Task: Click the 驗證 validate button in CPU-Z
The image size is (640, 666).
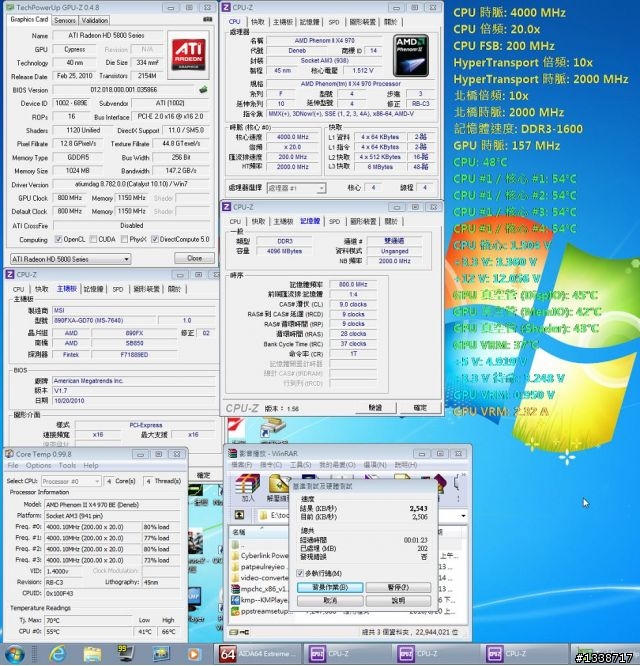Action: (375, 408)
